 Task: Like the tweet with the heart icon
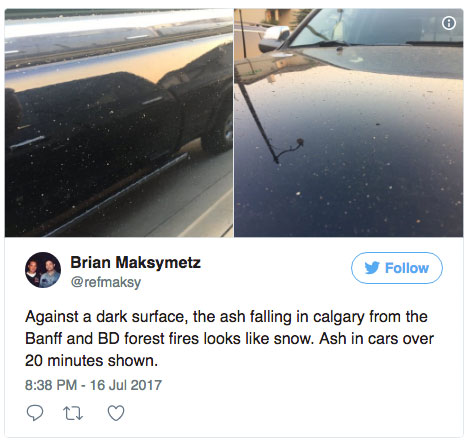116,413
